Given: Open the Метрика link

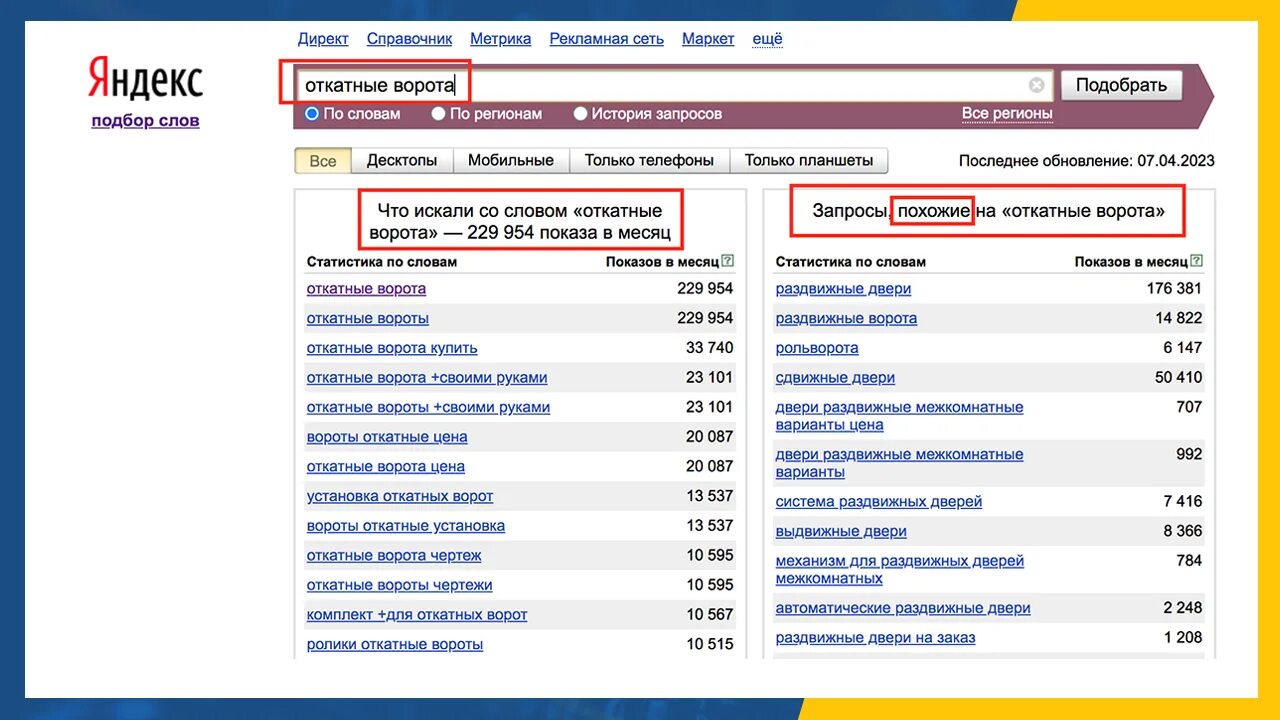Looking at the screenshot, I should 501,39.
